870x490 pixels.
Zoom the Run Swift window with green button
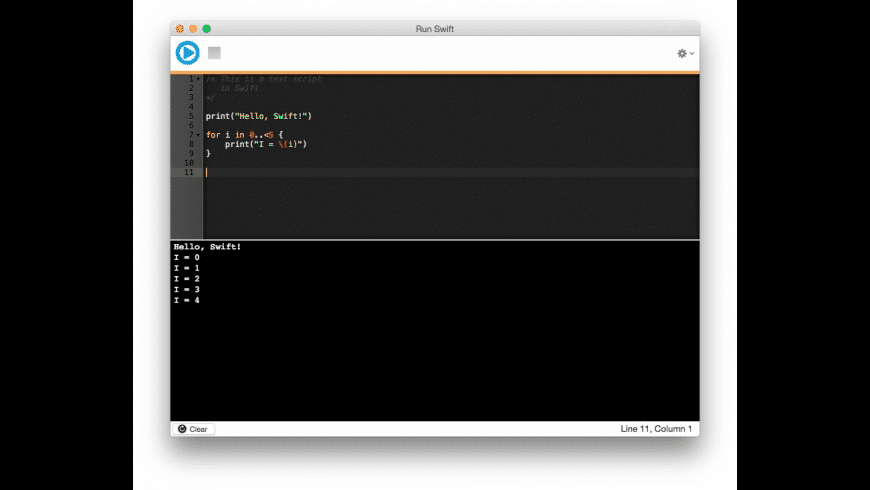coord(206,29)
